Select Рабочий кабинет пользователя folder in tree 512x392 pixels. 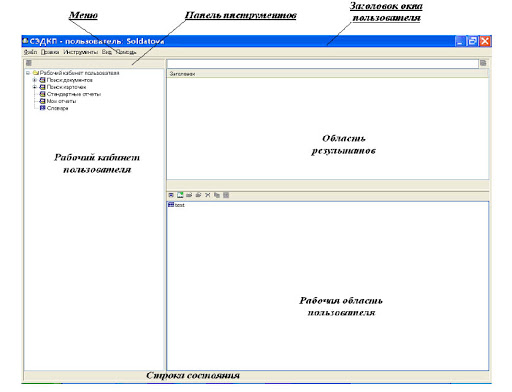(x=79, y=73)
